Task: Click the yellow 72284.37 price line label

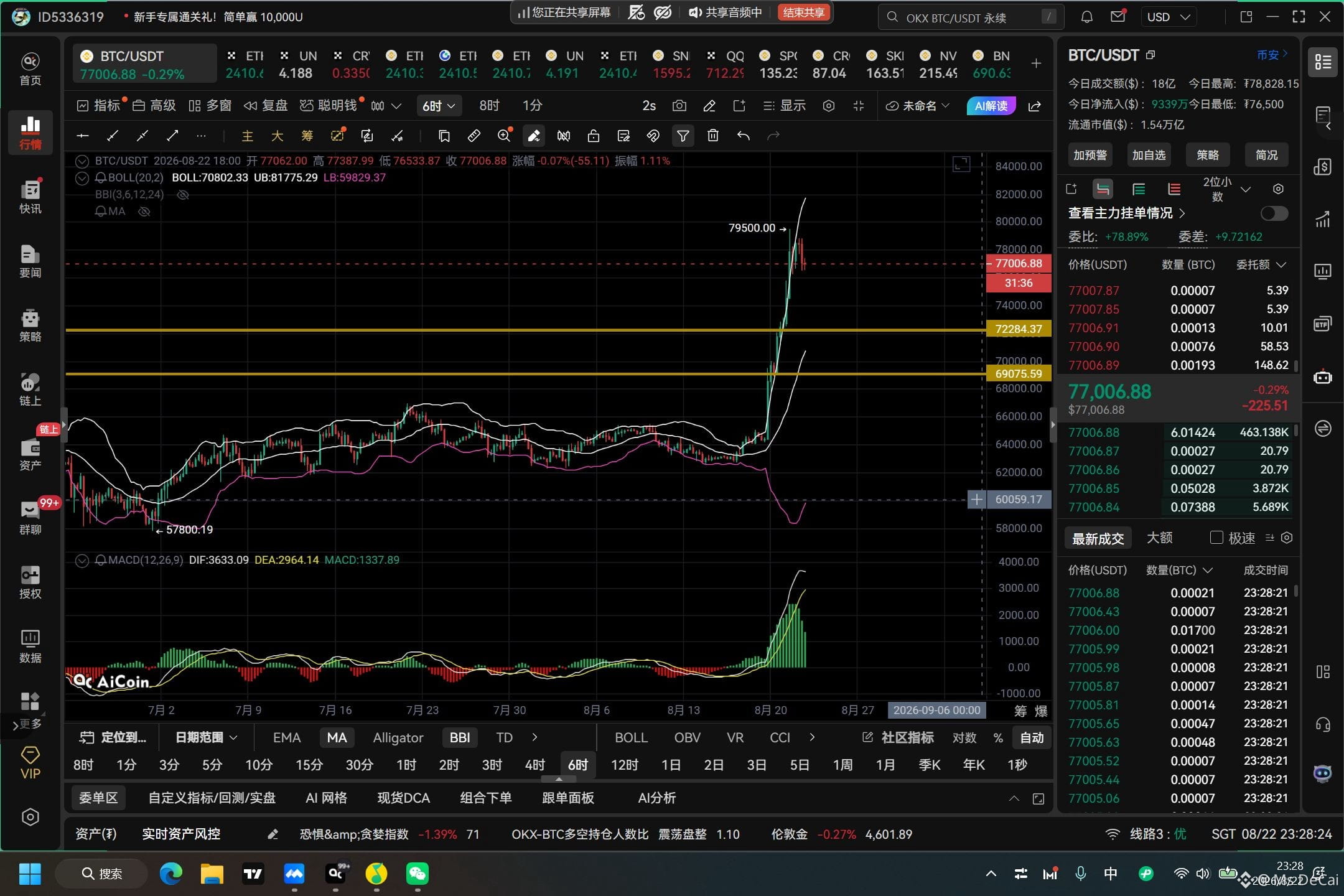Action: pyautogui.click(x=1019, y=329)
